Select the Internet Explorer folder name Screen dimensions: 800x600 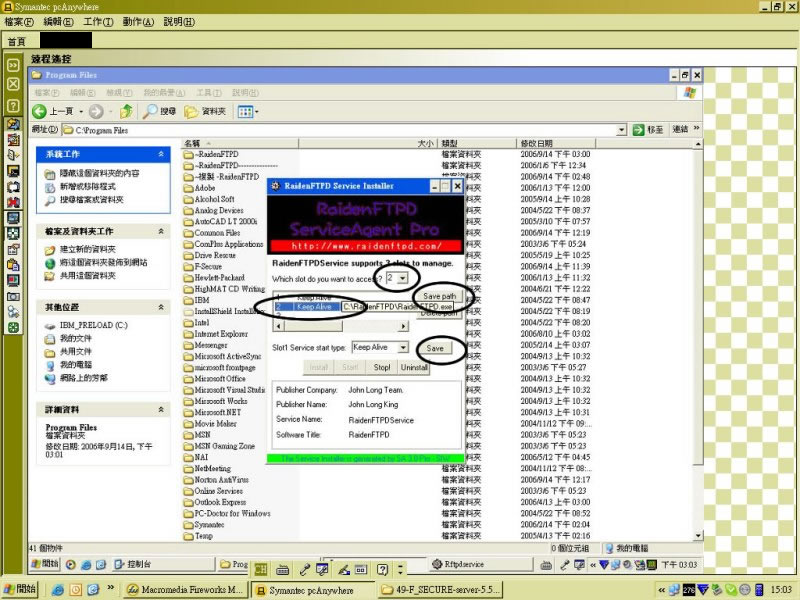221,334
